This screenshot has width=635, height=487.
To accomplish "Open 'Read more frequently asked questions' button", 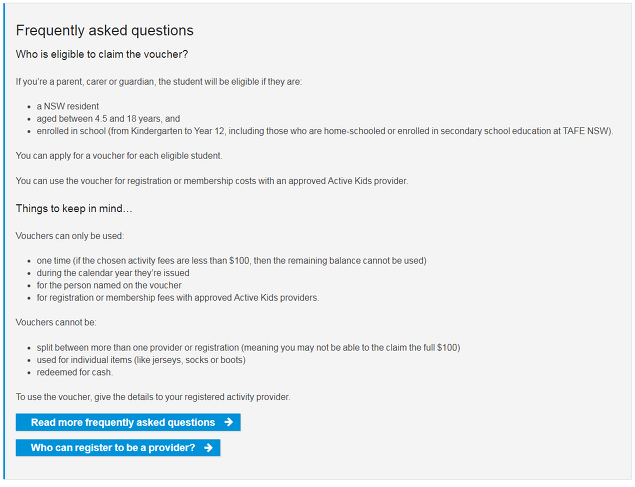I will [128, 422].
